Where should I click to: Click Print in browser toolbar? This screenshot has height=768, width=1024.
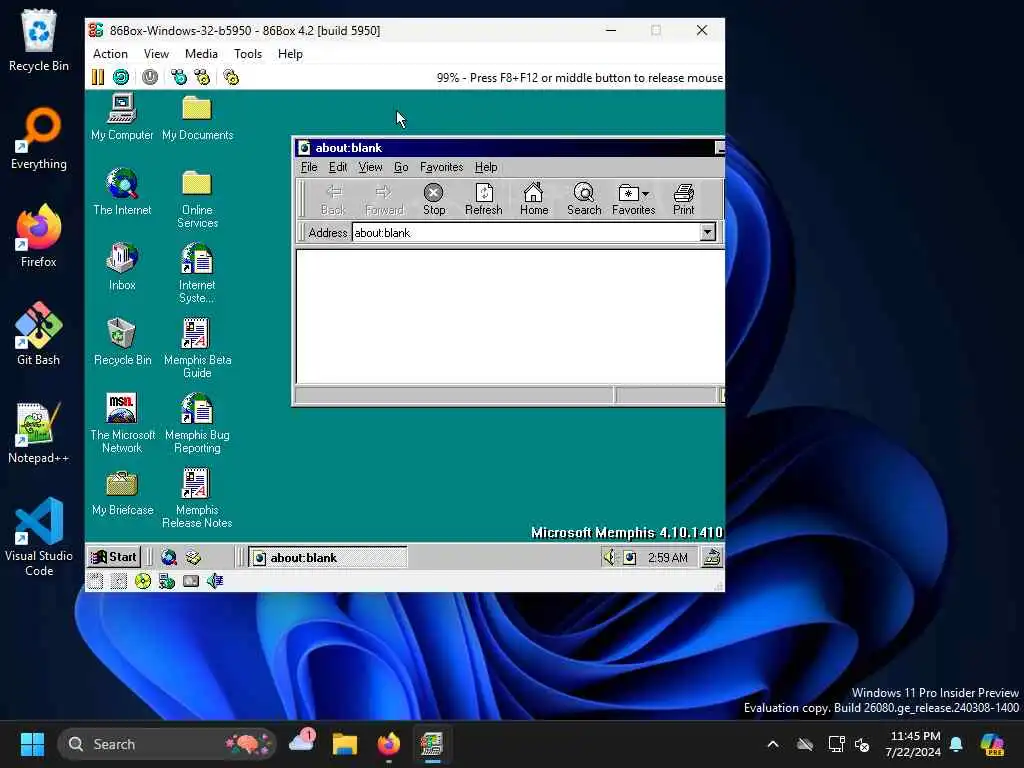tap(683, 199)
